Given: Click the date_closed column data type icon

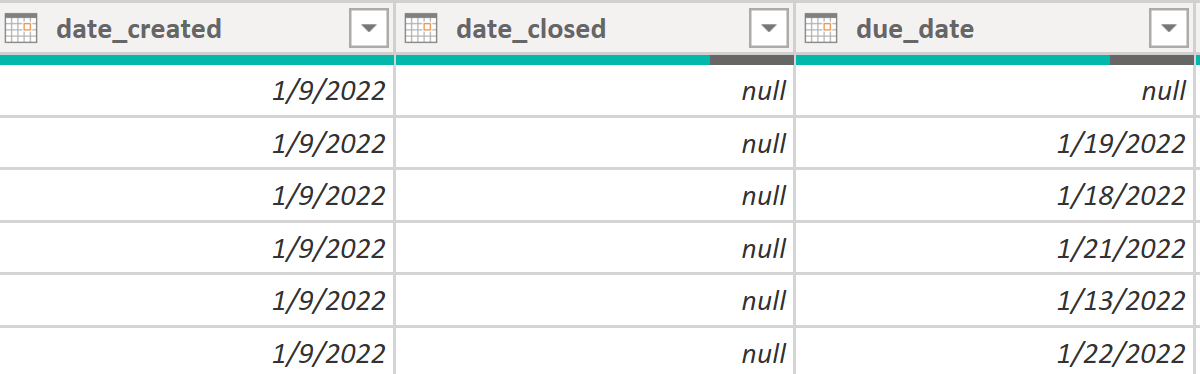Looking at the screenshot, I should pyautogui.click(x=420, y=29).
